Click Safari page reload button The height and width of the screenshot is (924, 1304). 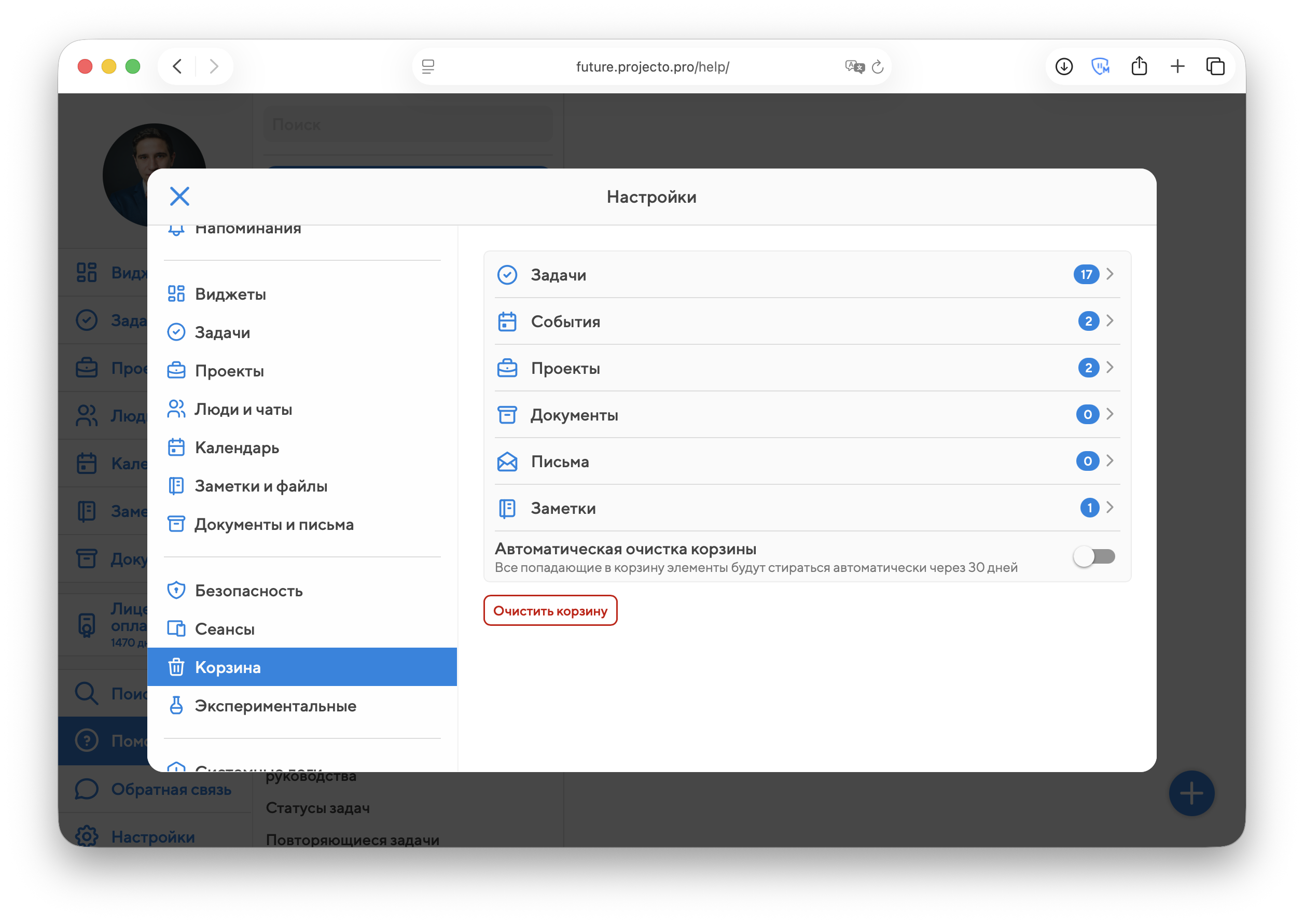pos(878,67)
